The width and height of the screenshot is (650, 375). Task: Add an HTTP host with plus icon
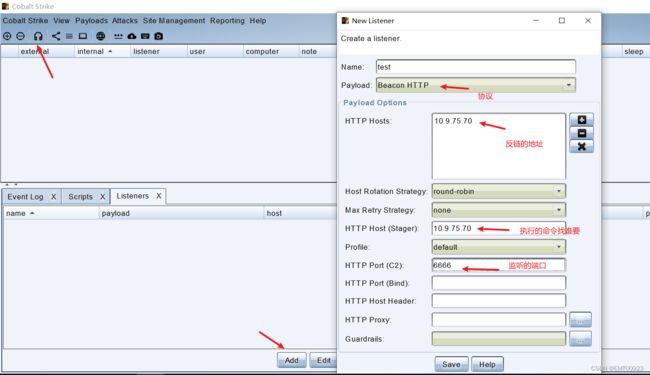pos(582,120)
